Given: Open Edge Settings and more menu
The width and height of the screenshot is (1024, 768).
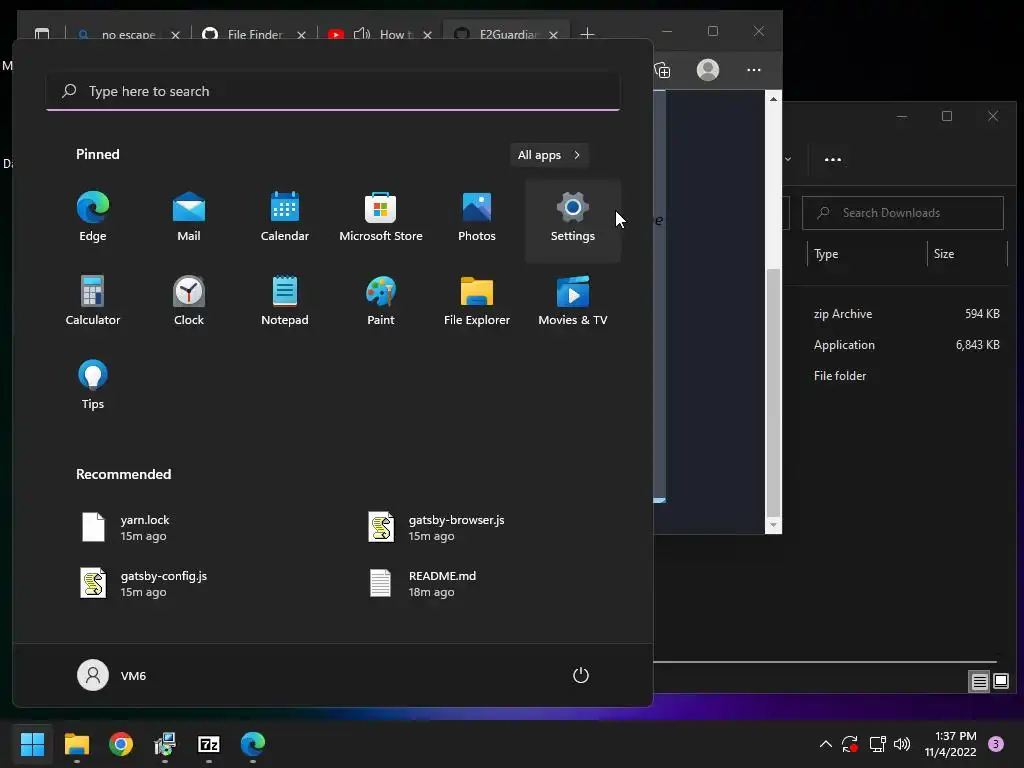Looking at the screenshot, I should pyautogui.click(x=754, y=70).
